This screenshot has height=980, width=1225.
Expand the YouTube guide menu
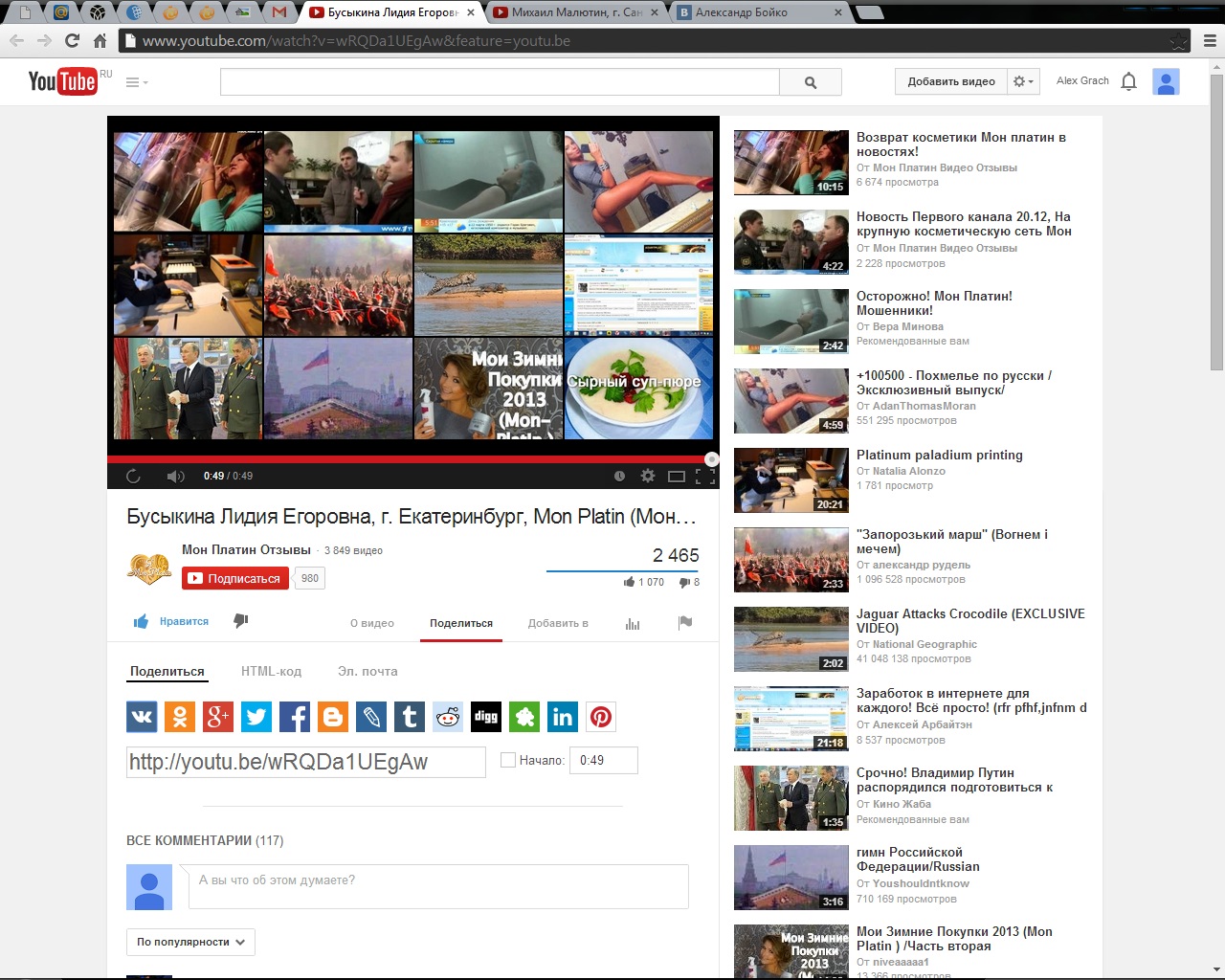click(x=137, y=82)
